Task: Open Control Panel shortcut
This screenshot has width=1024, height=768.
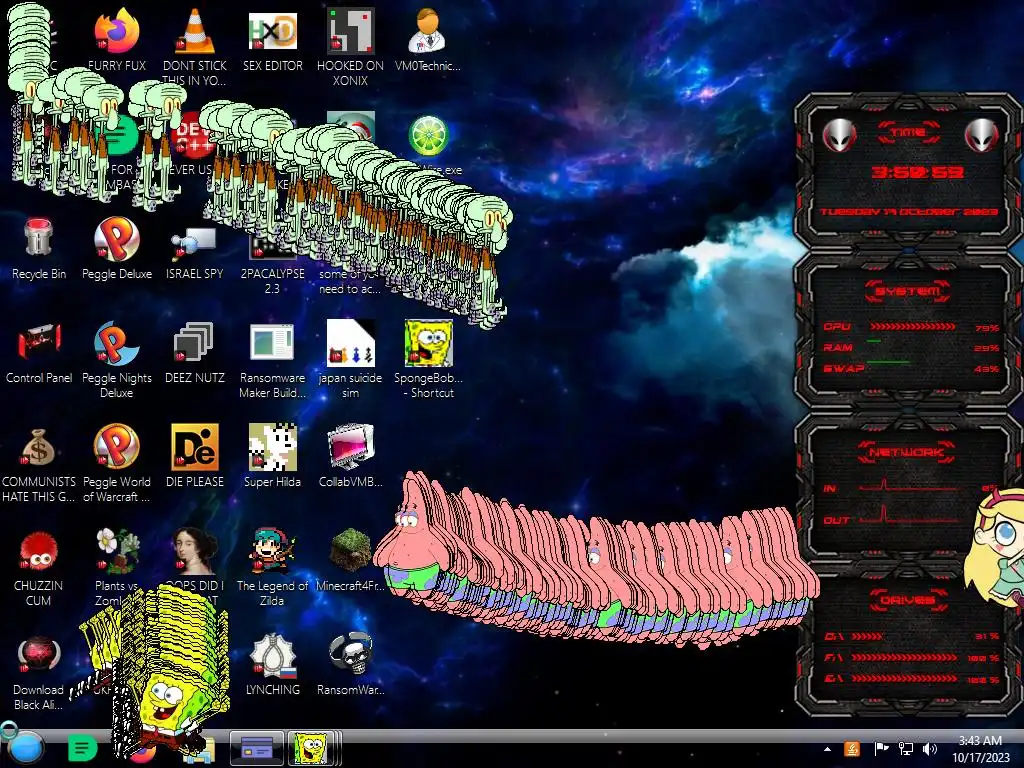Action: [x=39, y=342]
